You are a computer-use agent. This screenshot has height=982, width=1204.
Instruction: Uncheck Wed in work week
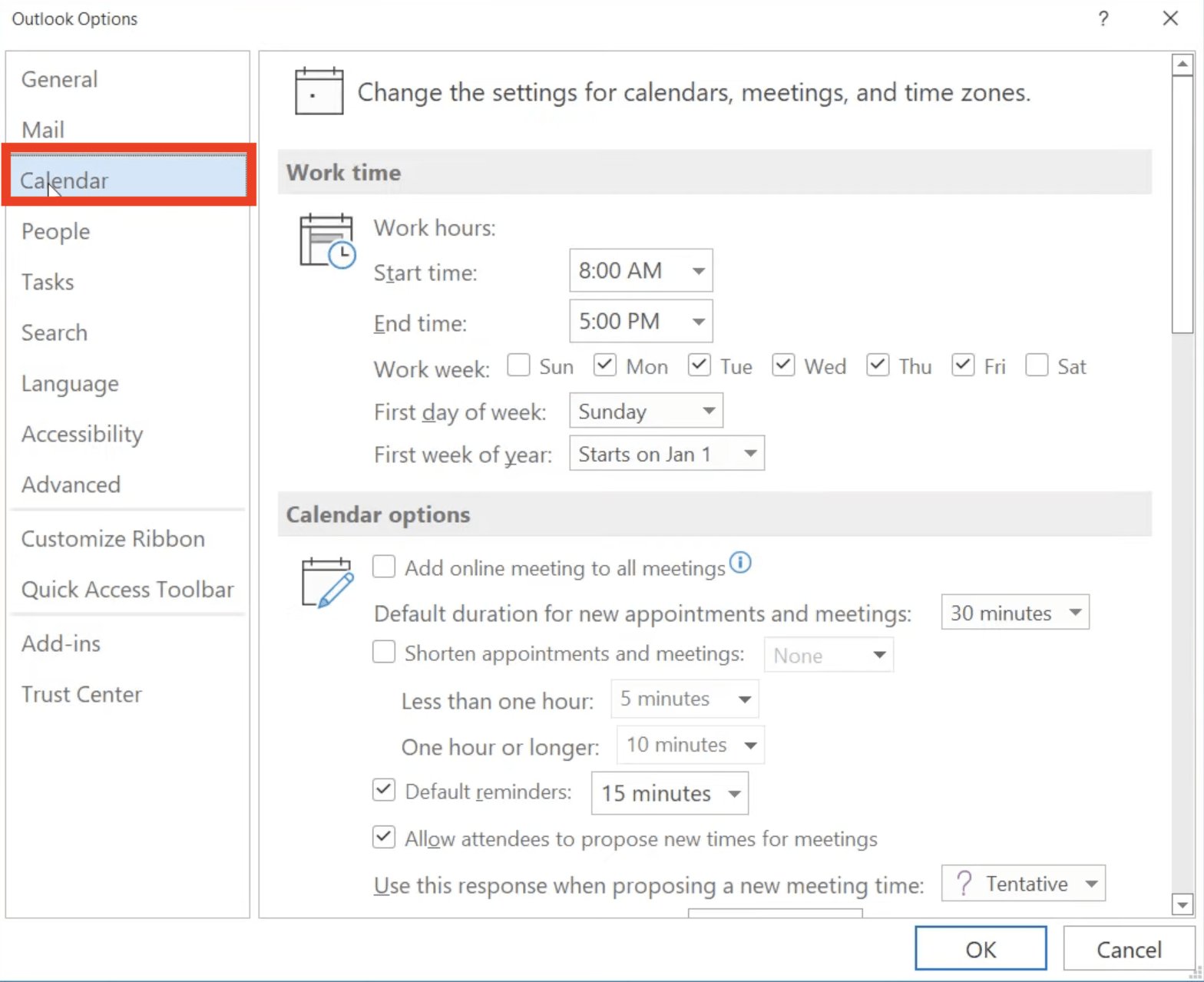[783, 365]
